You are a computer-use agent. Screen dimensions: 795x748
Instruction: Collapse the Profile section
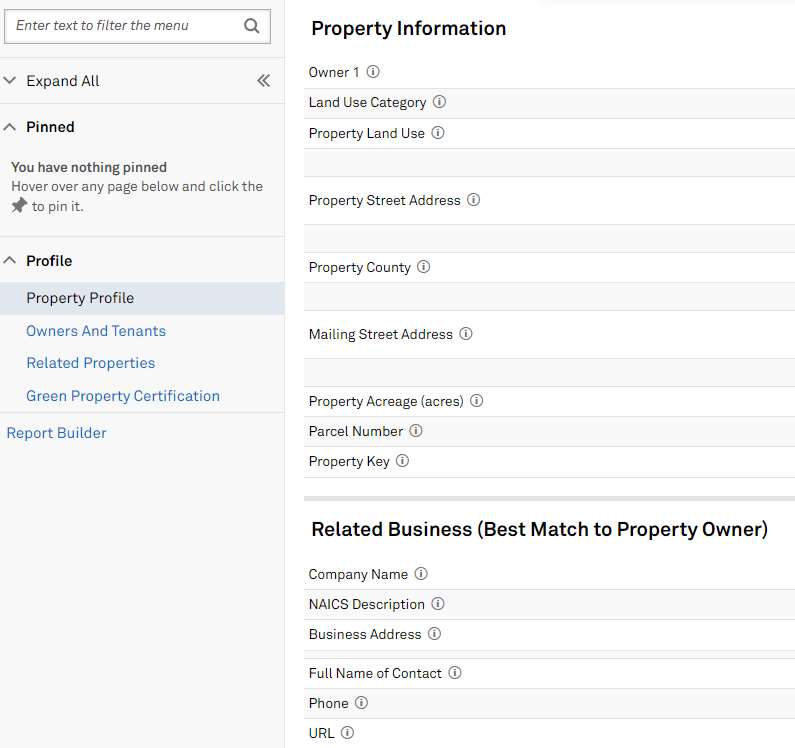pos(10,261)
